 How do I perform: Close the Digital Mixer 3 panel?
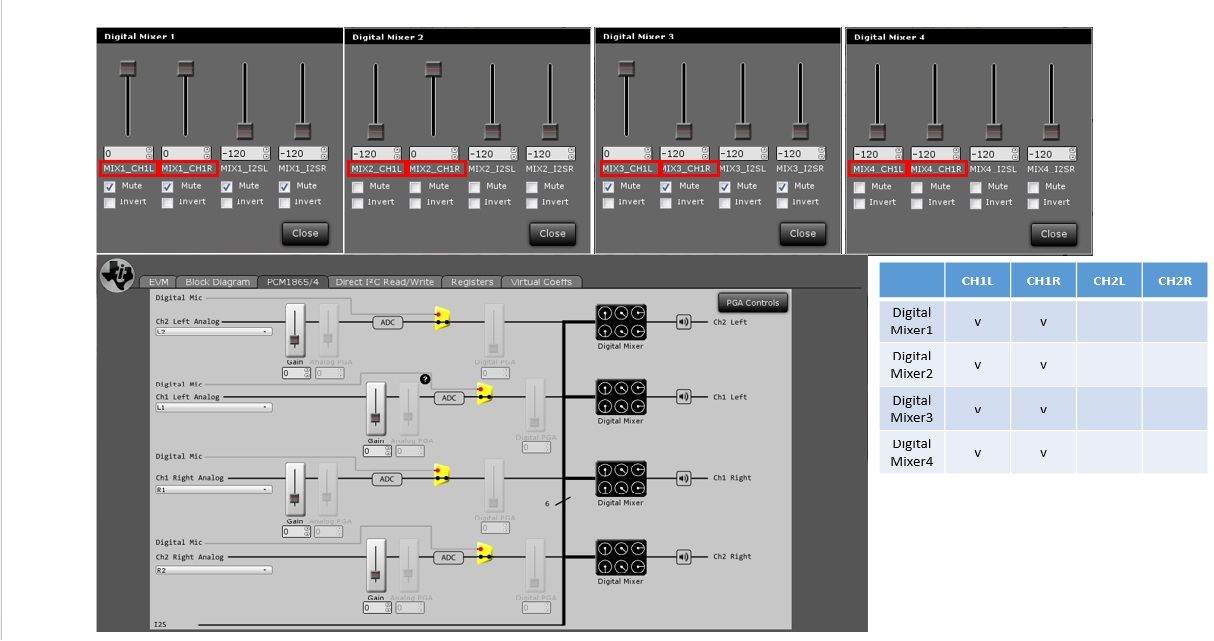click(803, 233)
